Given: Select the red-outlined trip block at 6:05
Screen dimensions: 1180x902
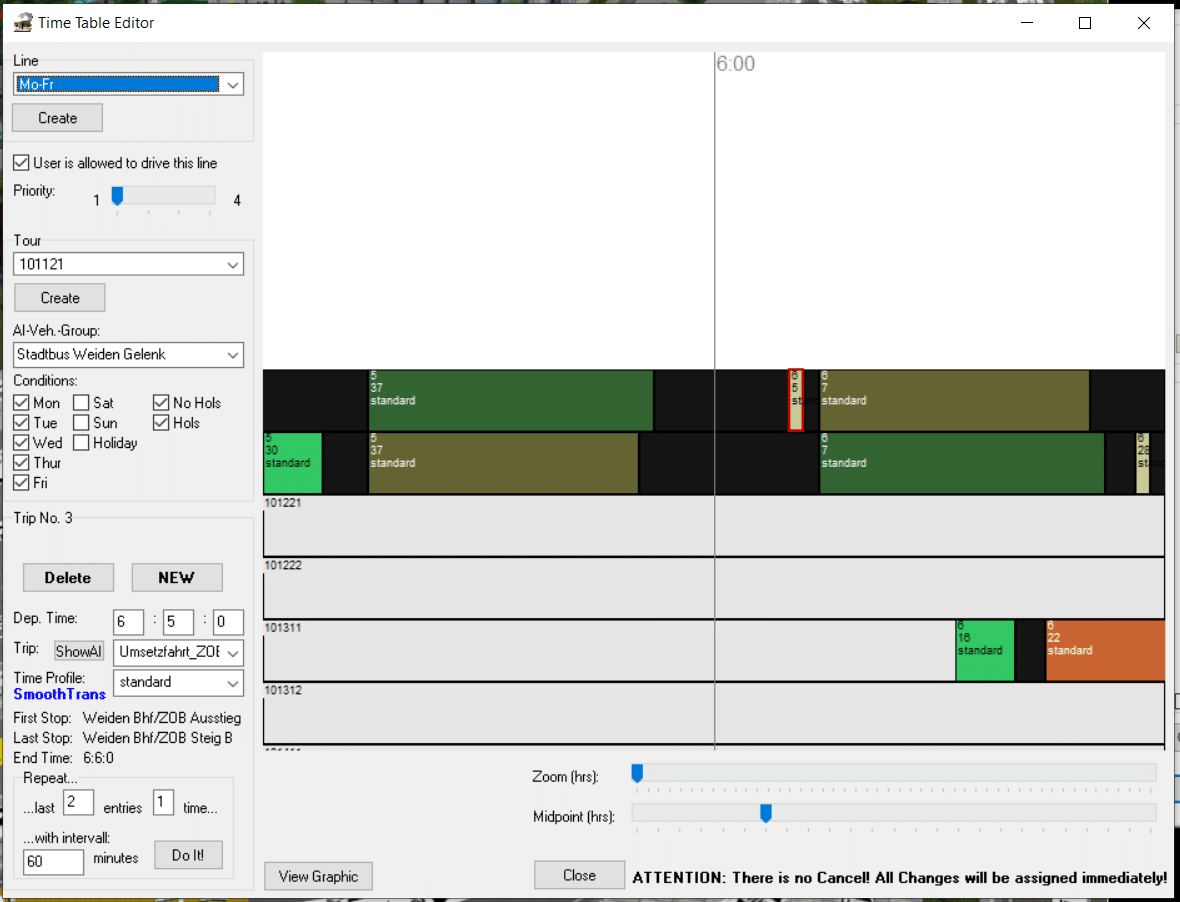Looking at the screenshot, I should 796,400.
